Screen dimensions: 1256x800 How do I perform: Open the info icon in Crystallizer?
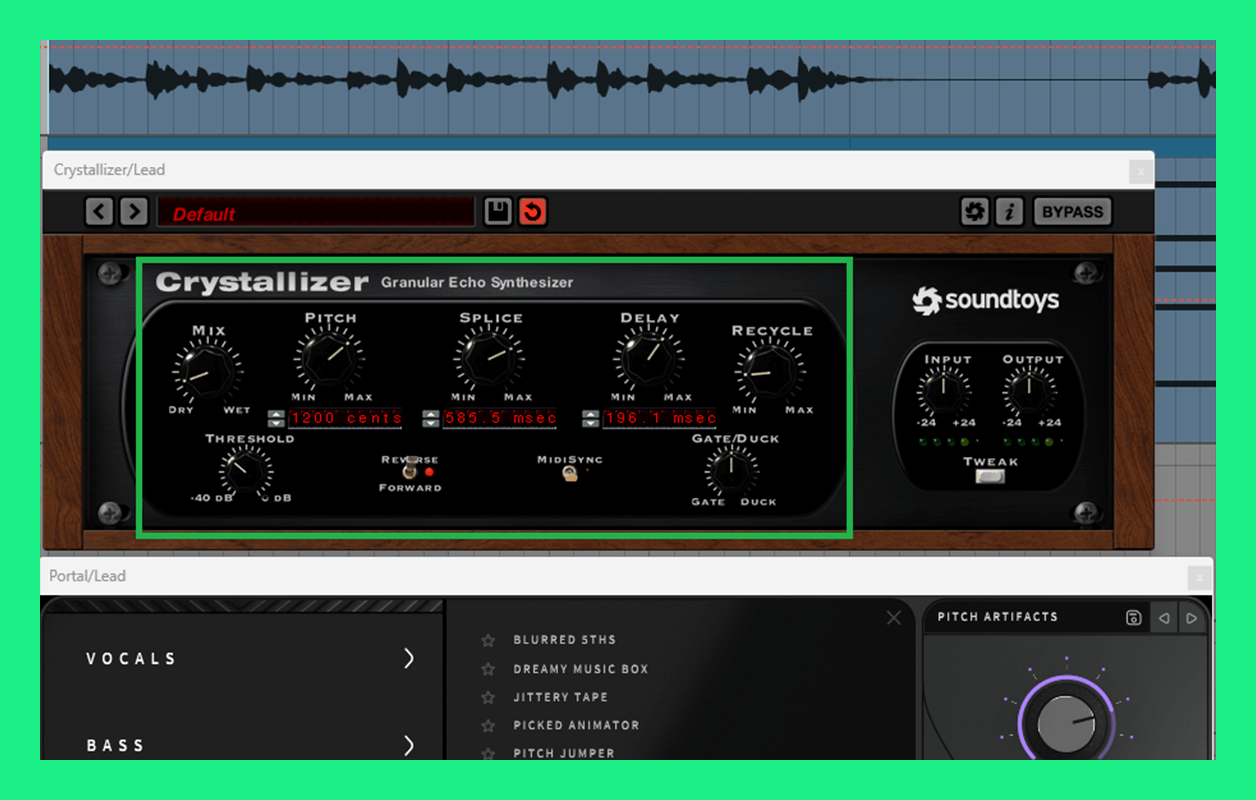1010,212
